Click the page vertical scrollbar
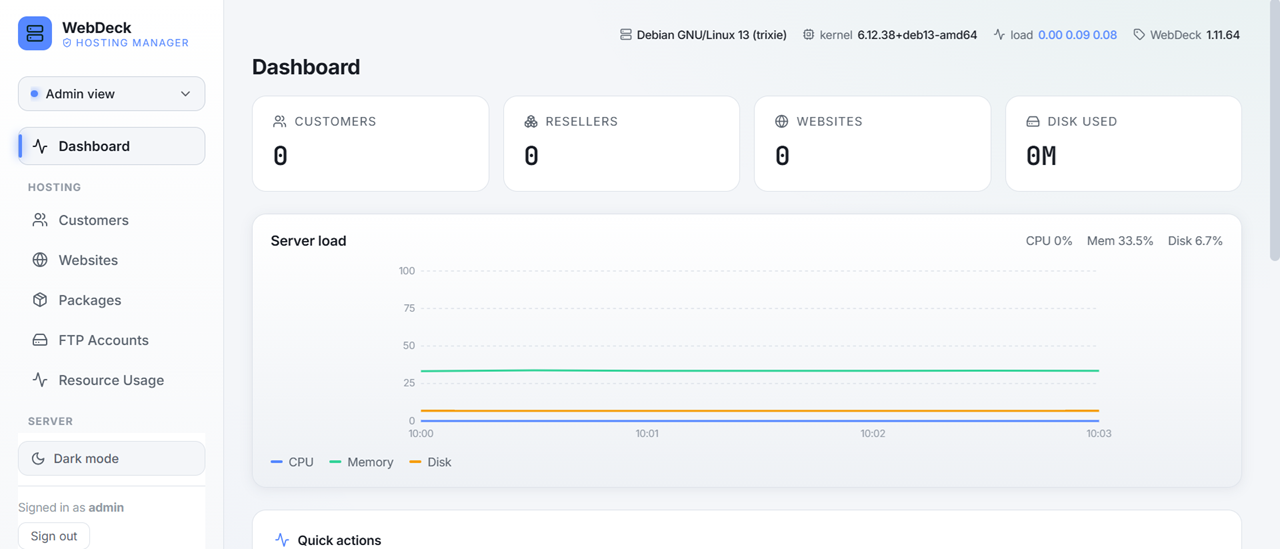Viewport: 1280px width, 549px height. point(1274,130)
